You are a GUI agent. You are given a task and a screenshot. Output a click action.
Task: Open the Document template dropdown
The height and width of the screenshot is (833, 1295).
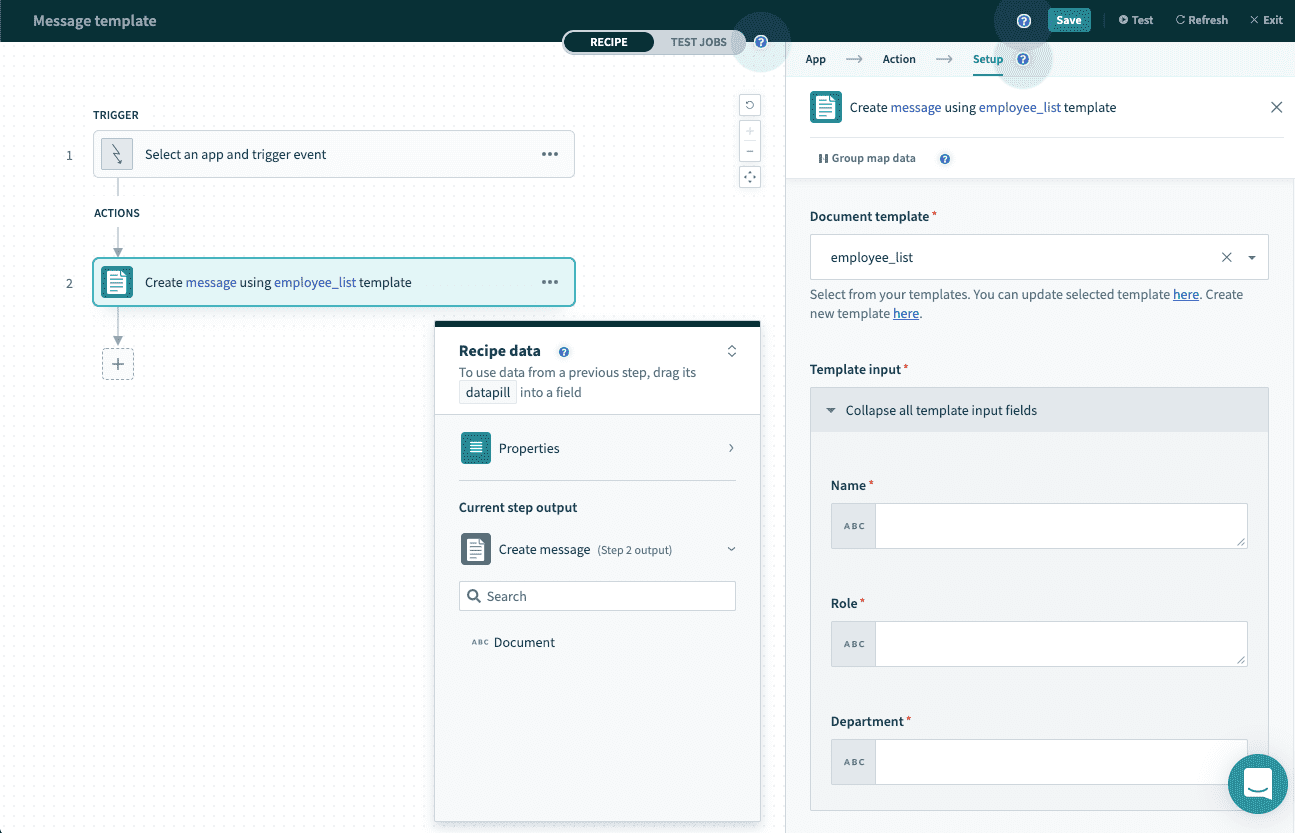point(1251,258)
